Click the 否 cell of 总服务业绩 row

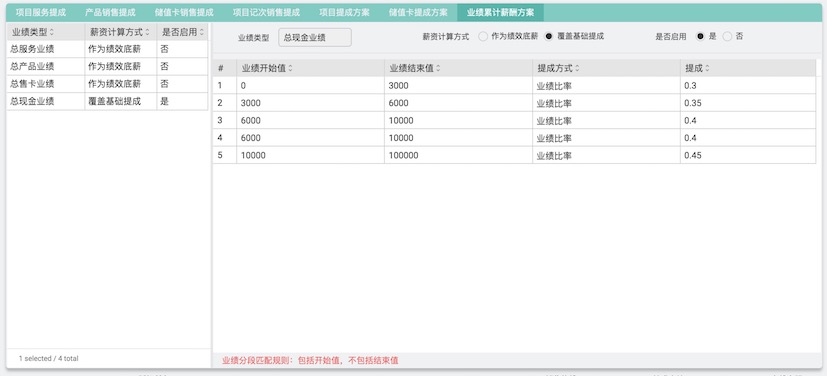[x=182, y=50]
